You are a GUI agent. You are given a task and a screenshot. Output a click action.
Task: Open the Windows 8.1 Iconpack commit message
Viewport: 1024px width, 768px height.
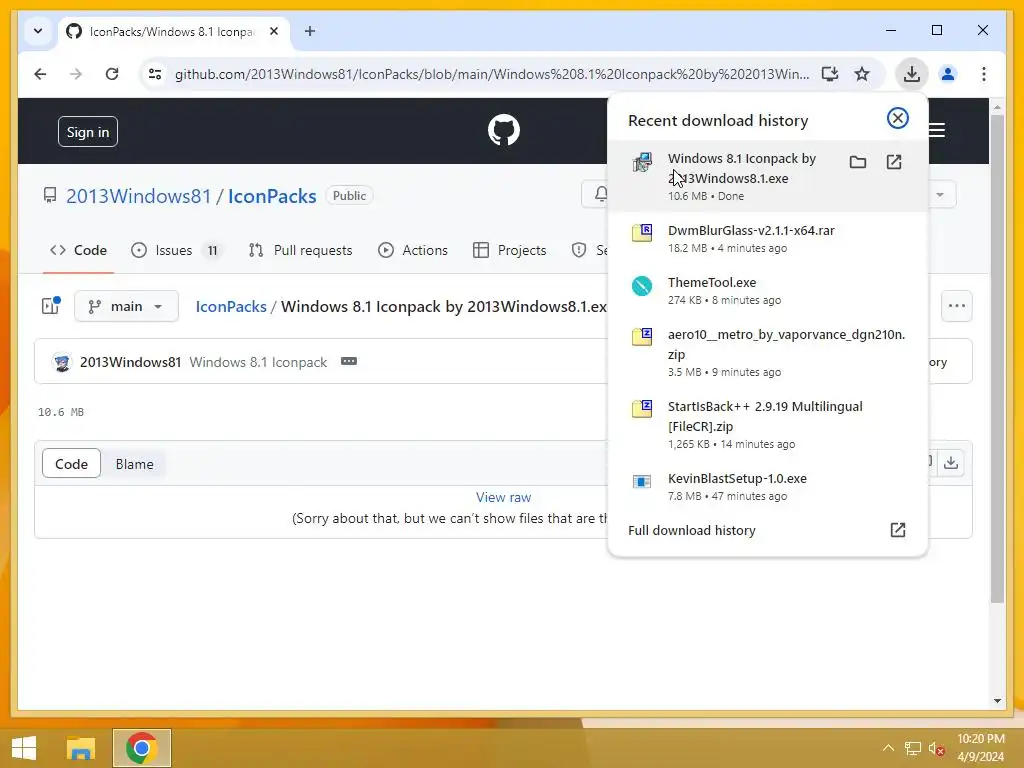[x=258, y=362]
